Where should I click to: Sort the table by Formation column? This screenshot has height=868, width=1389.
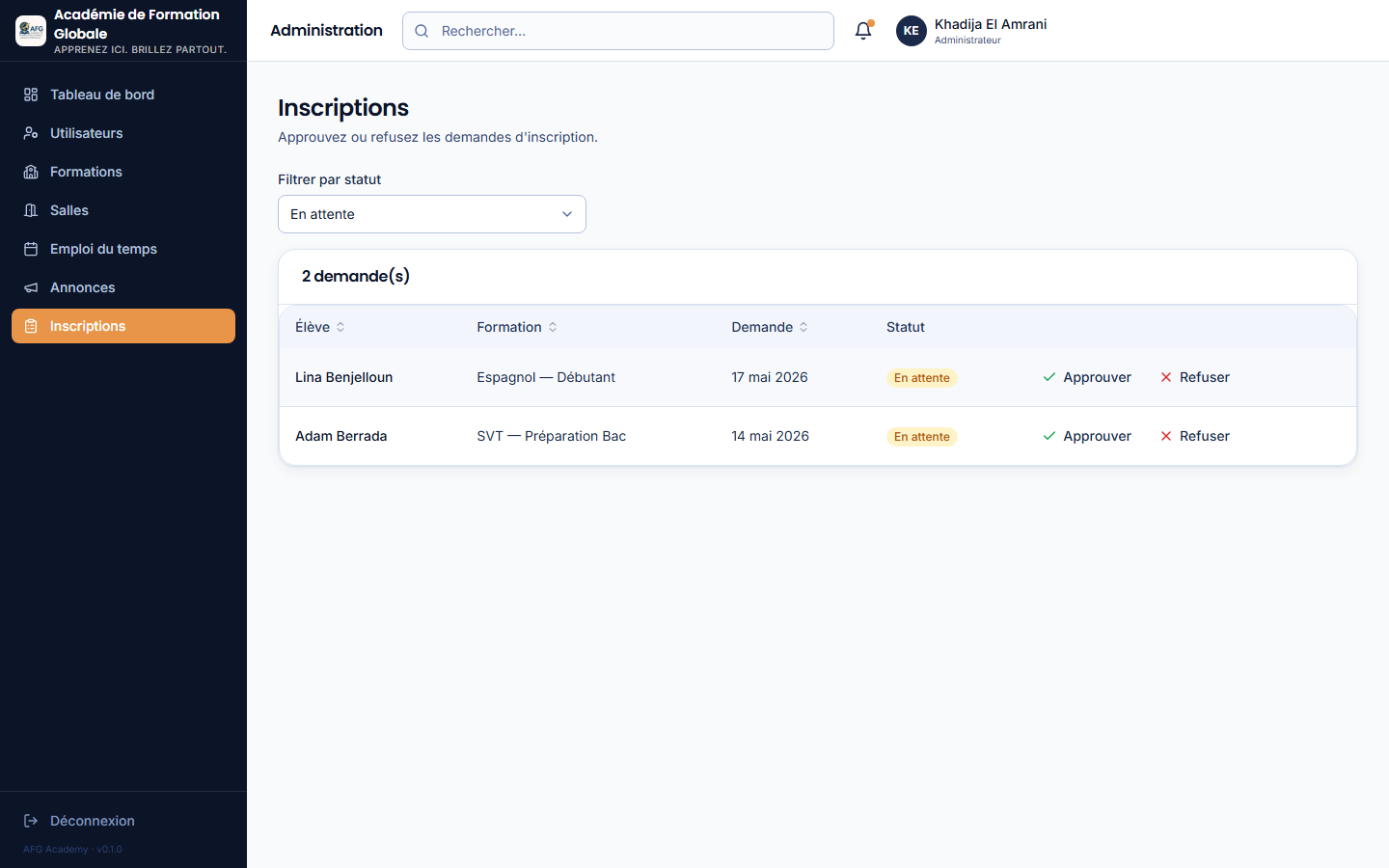point(517,327)
